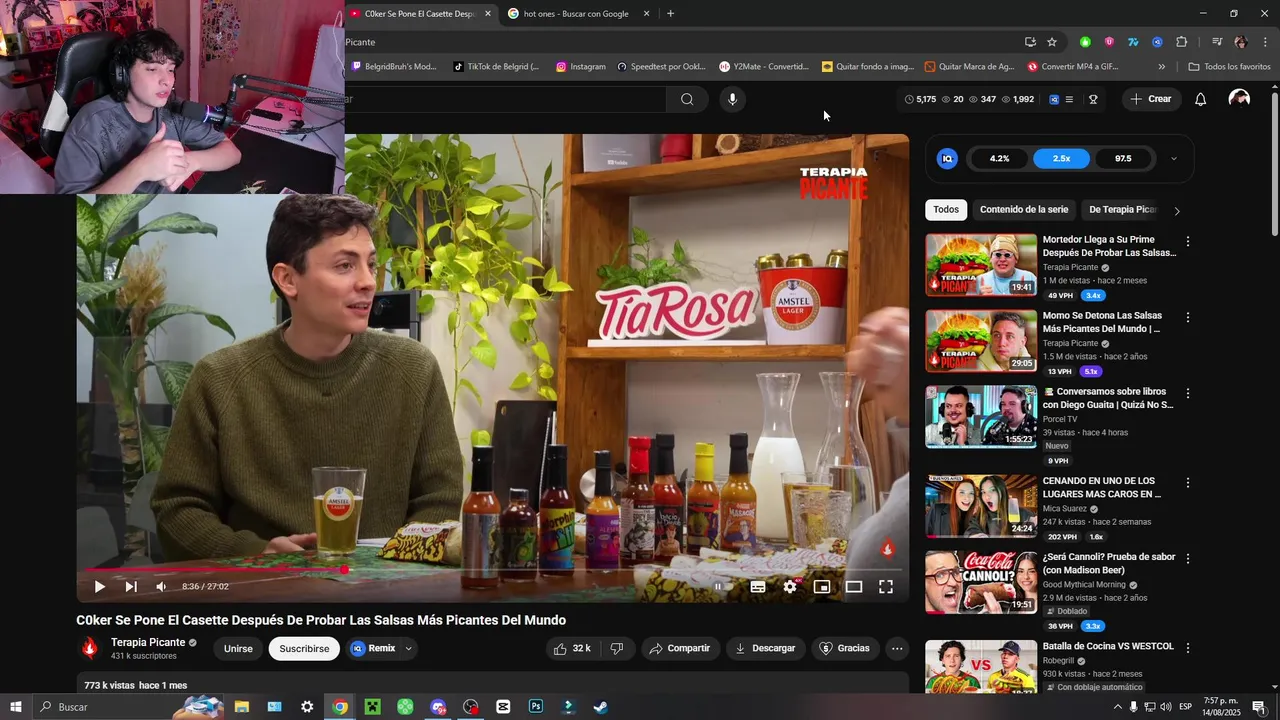Open YouTube notifications bell

tap(1201, 99)
